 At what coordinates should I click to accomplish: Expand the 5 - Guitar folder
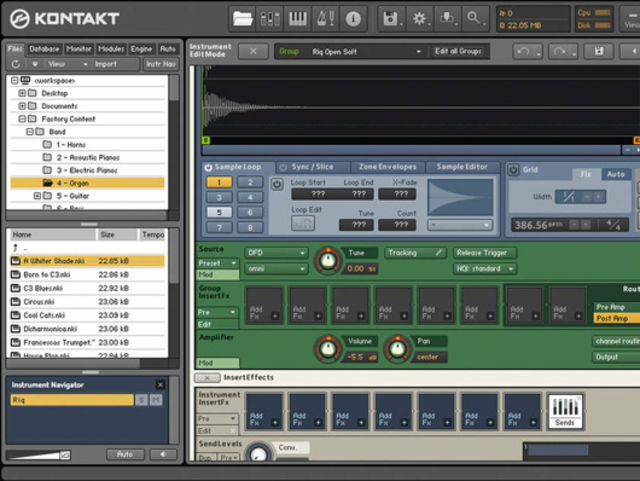coord(37,196)
